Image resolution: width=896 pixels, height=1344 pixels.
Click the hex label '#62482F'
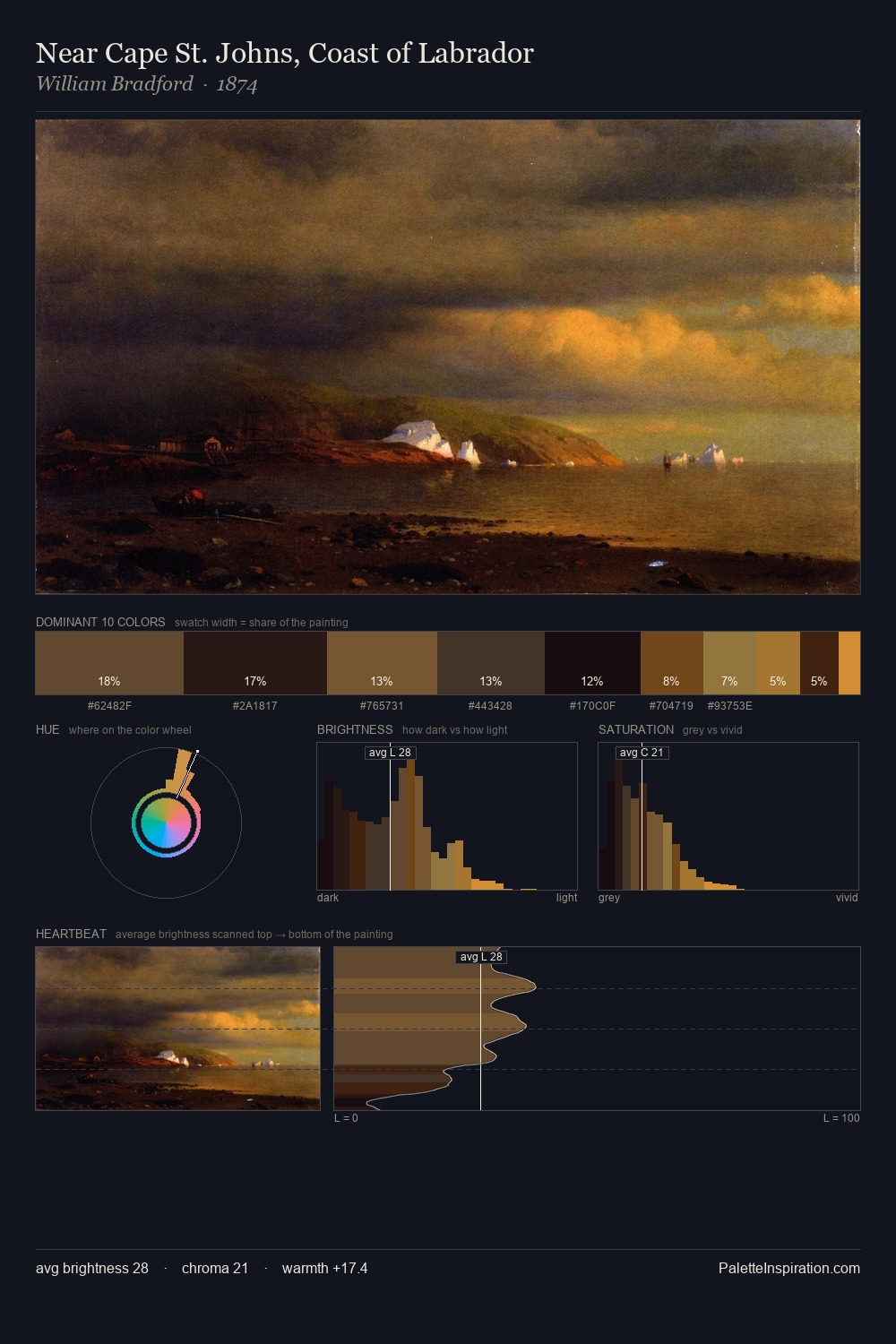click(x=109, y=706)
